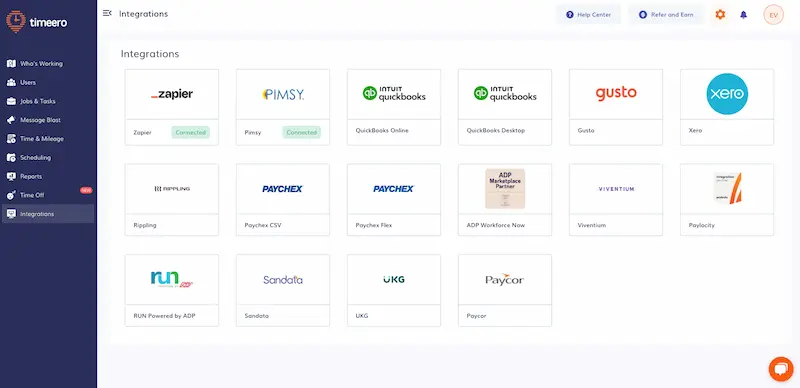
Task: Click the Who's Working map icon
Action: click(11, 64)
